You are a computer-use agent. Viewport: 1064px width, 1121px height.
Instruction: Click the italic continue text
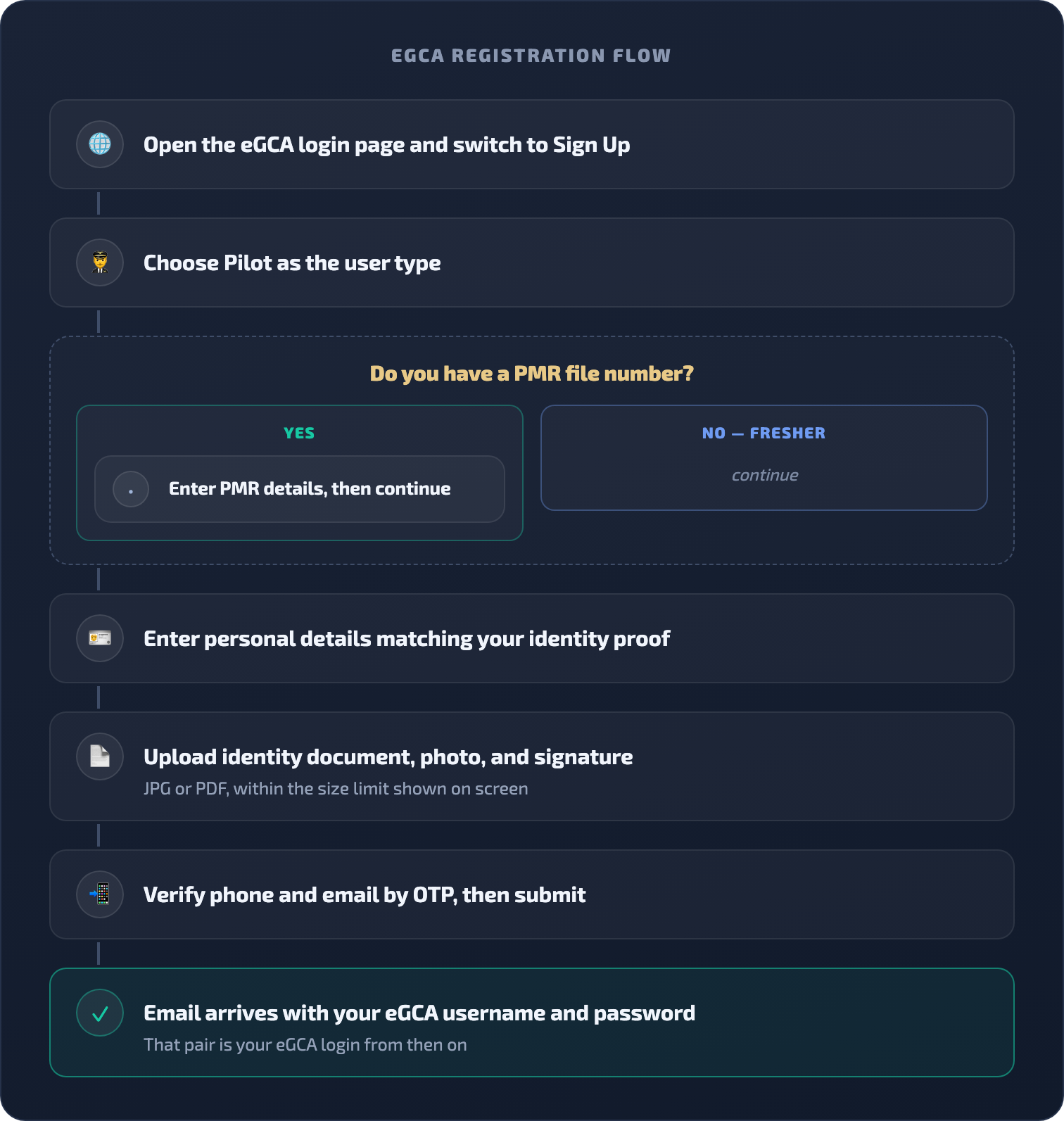765,475
